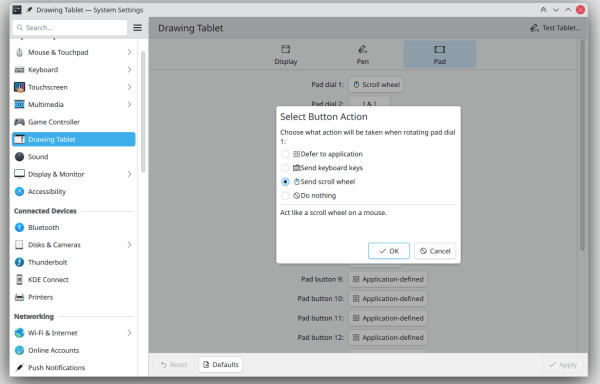Click the Printers icon

coord(19,297)
